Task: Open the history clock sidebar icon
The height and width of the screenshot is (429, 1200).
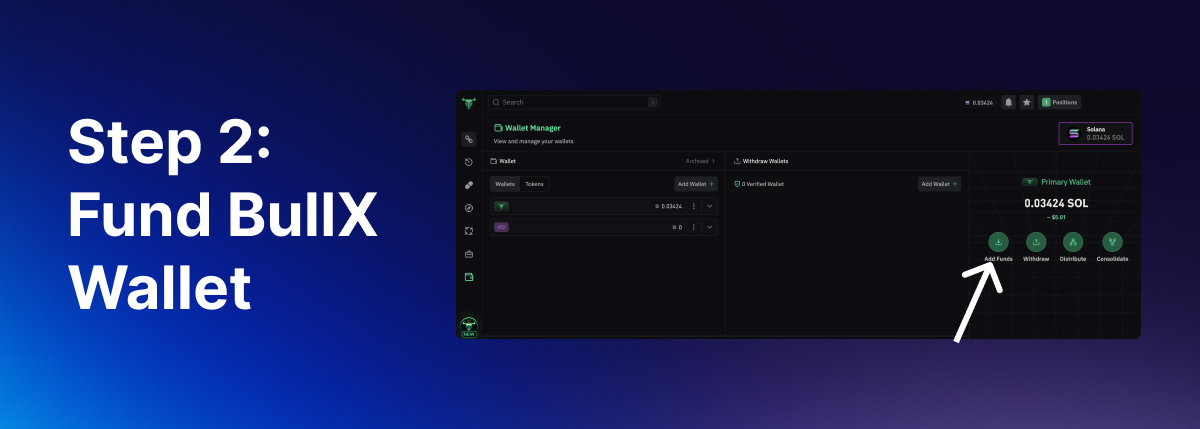Action: [x=469, y=162]
